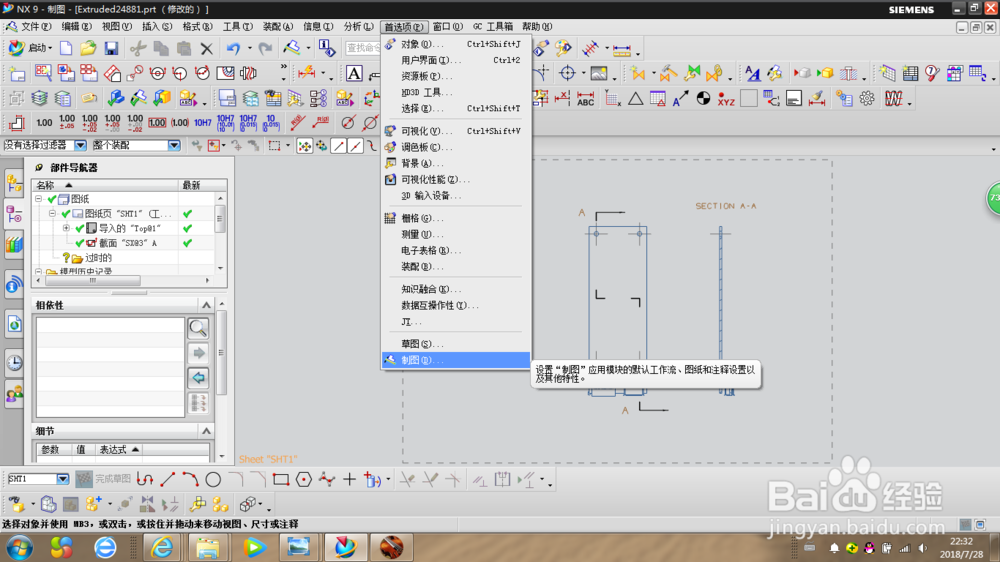Open the 启动 start dropdown
This screenshot has height=562, width=1000.
31,48
